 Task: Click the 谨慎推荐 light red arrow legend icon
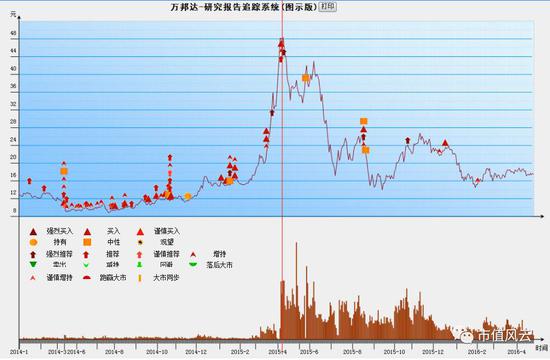(140, 254)
